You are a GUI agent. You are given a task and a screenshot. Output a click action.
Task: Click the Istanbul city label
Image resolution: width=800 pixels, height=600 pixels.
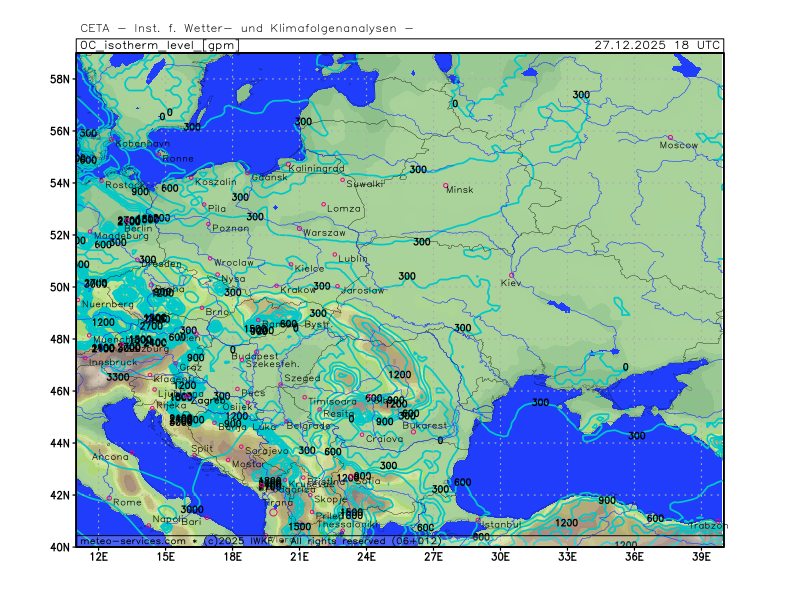pyautogui.click(x=500, y=523)
